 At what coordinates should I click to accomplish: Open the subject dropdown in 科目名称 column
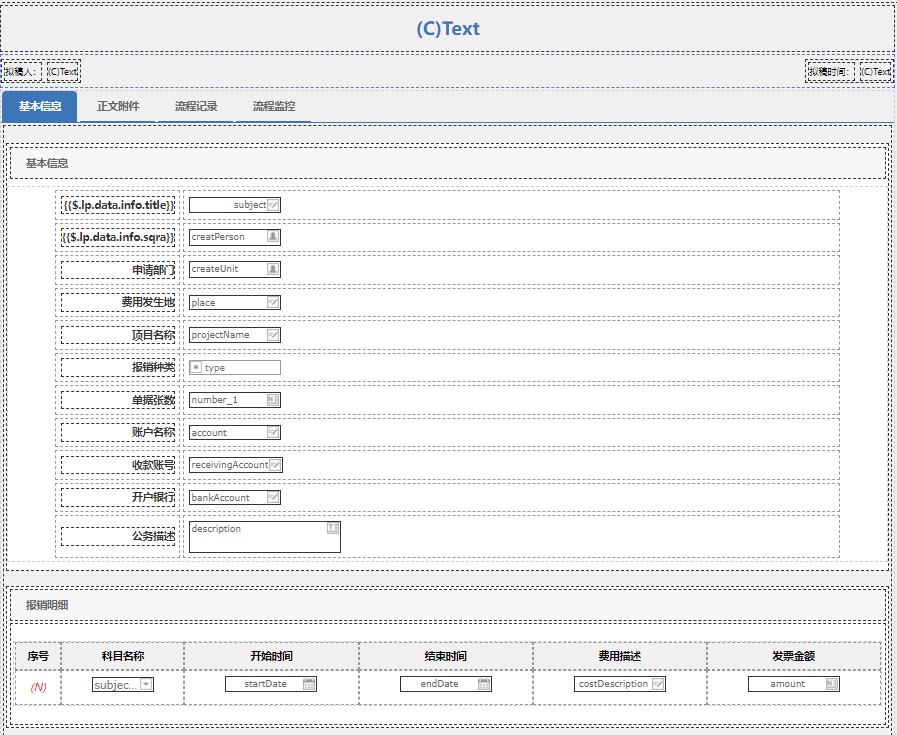coord(146,685)
